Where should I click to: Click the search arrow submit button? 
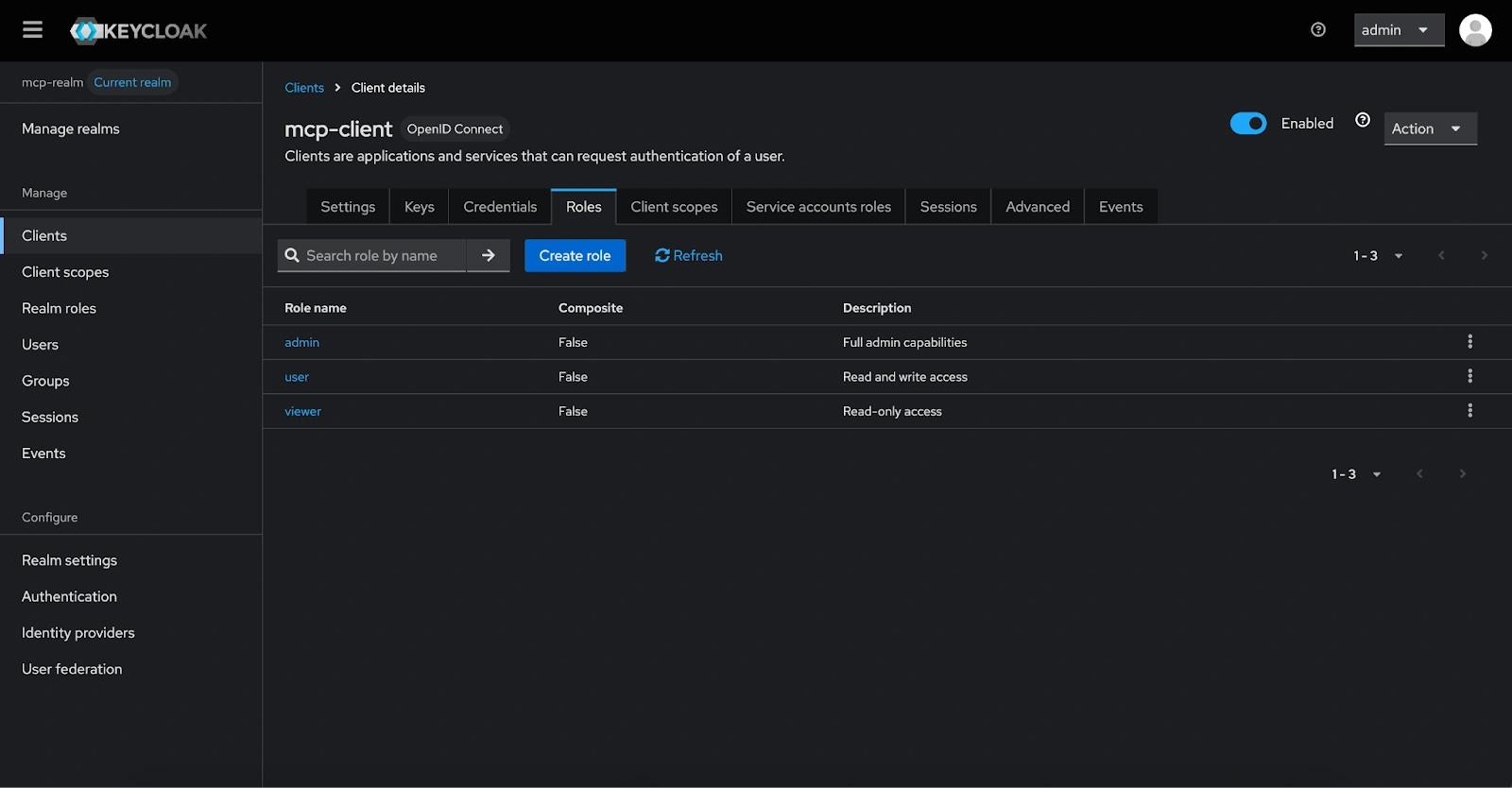pos(489,256)
